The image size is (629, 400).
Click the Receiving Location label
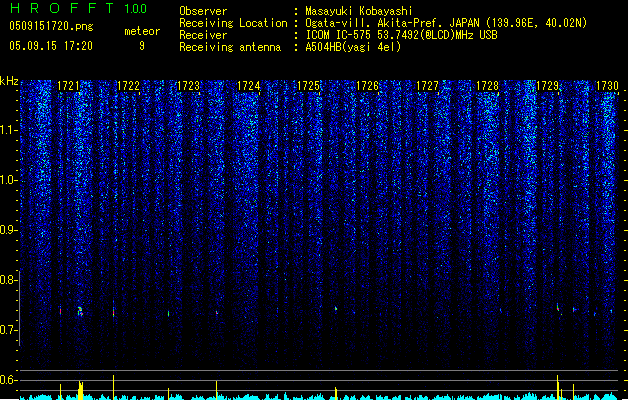[233, 23]
